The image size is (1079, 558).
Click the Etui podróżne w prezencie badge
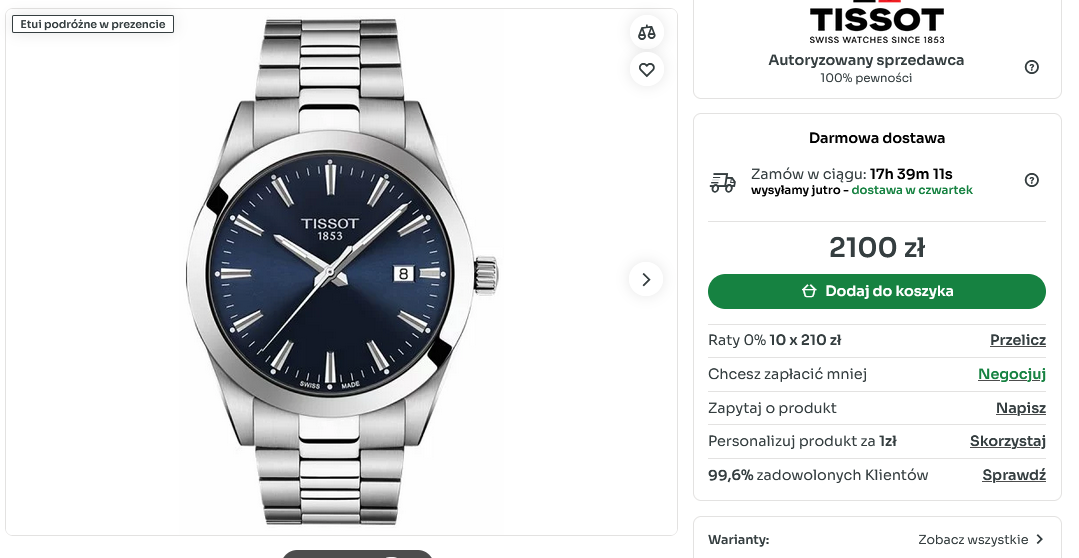(x=93, y=24)
